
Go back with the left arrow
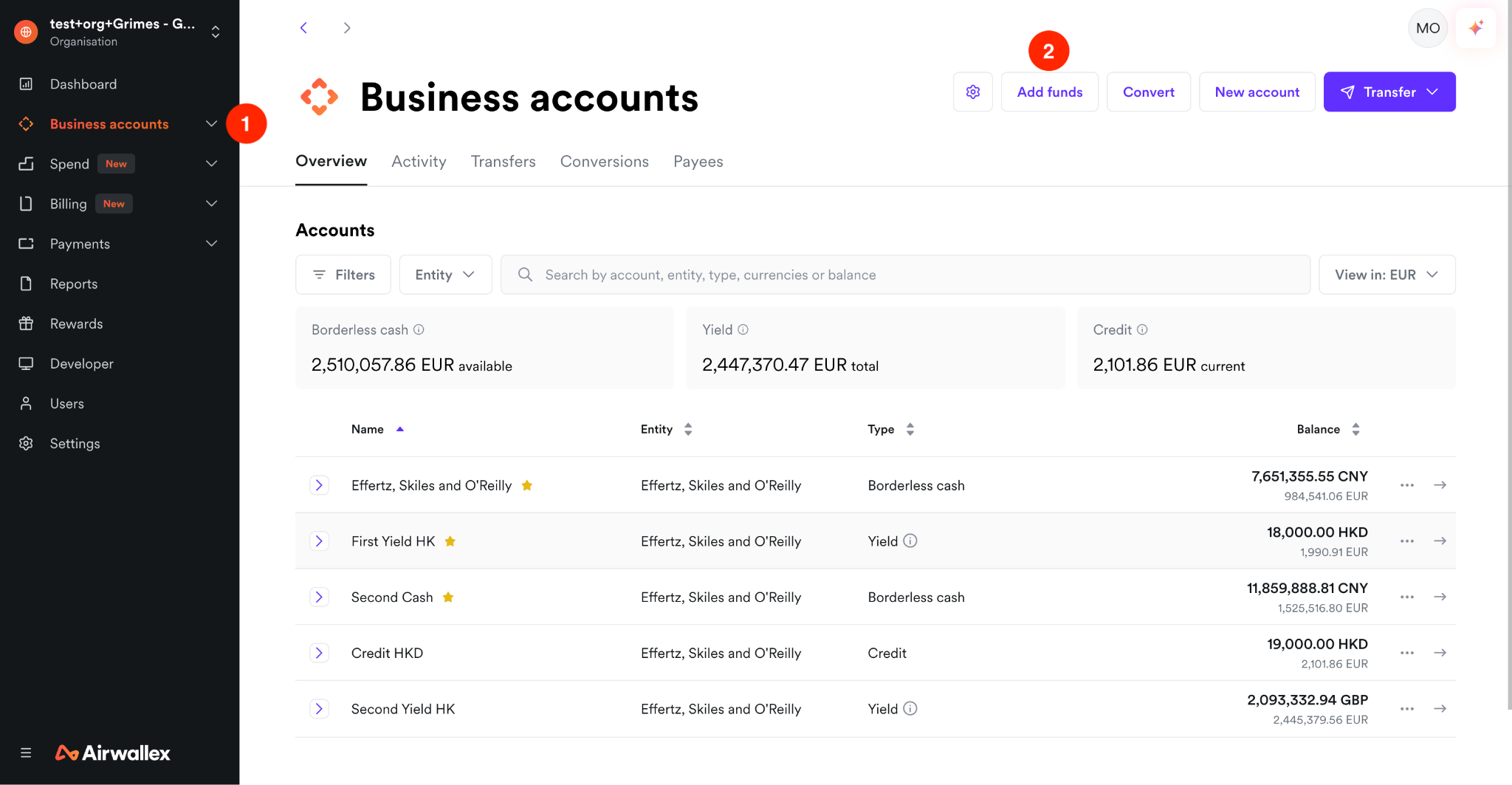click(x=303, y=28)
